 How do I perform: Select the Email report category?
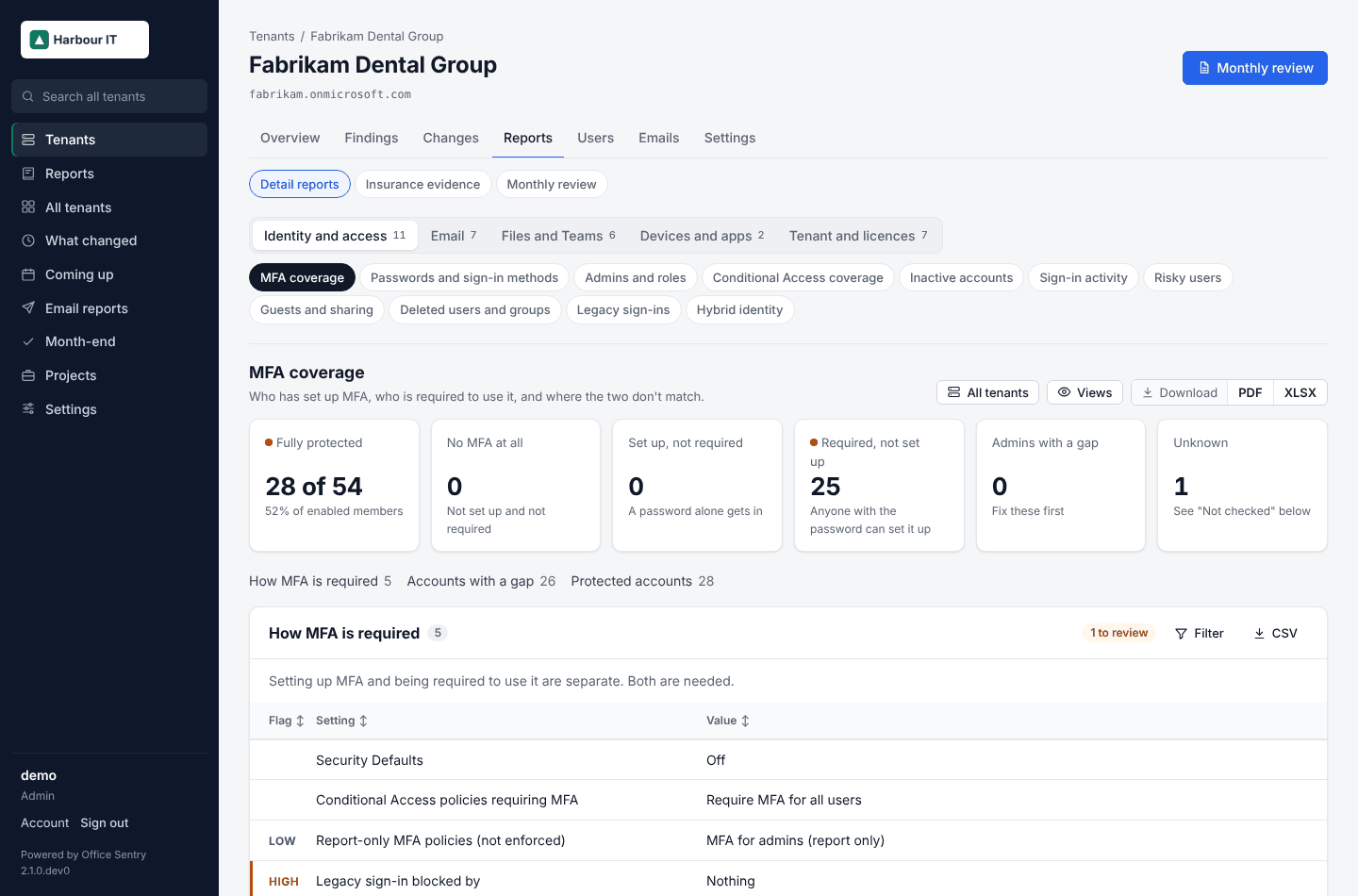tap(454, 236)
